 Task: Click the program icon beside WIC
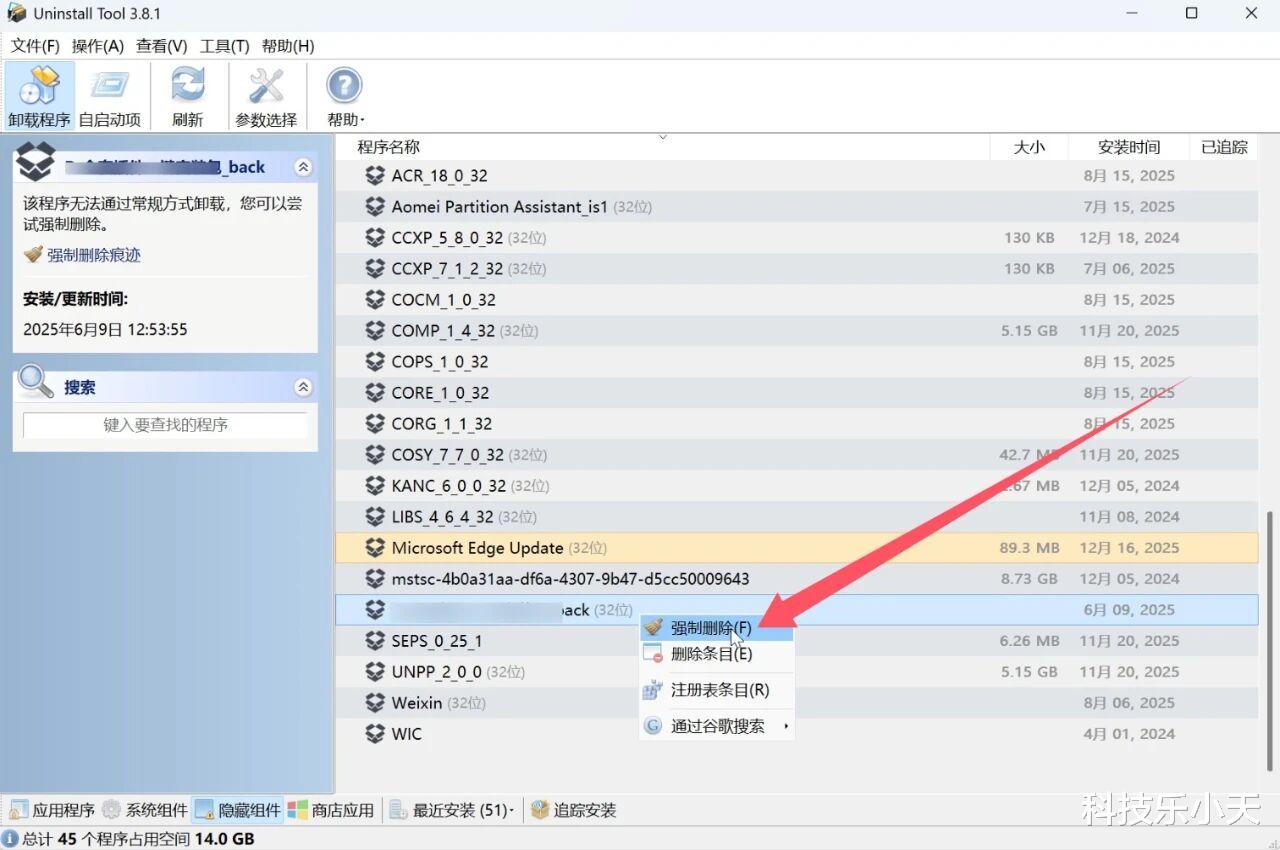(x=375, y=734)
